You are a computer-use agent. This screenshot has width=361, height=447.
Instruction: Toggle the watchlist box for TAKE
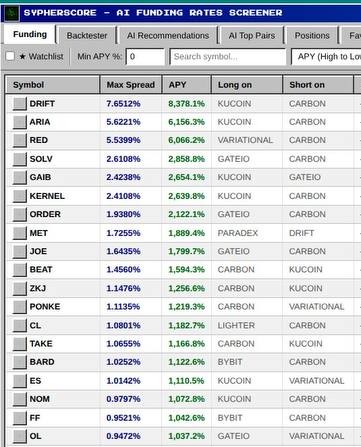point(19,344)
